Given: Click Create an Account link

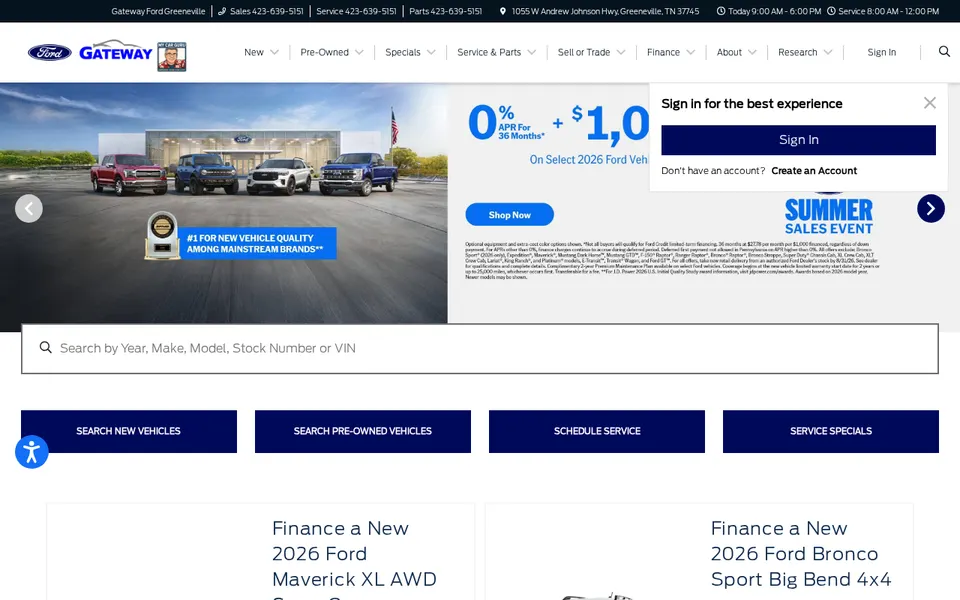Looking at the screenshot, I should click(x=814, y=171).
